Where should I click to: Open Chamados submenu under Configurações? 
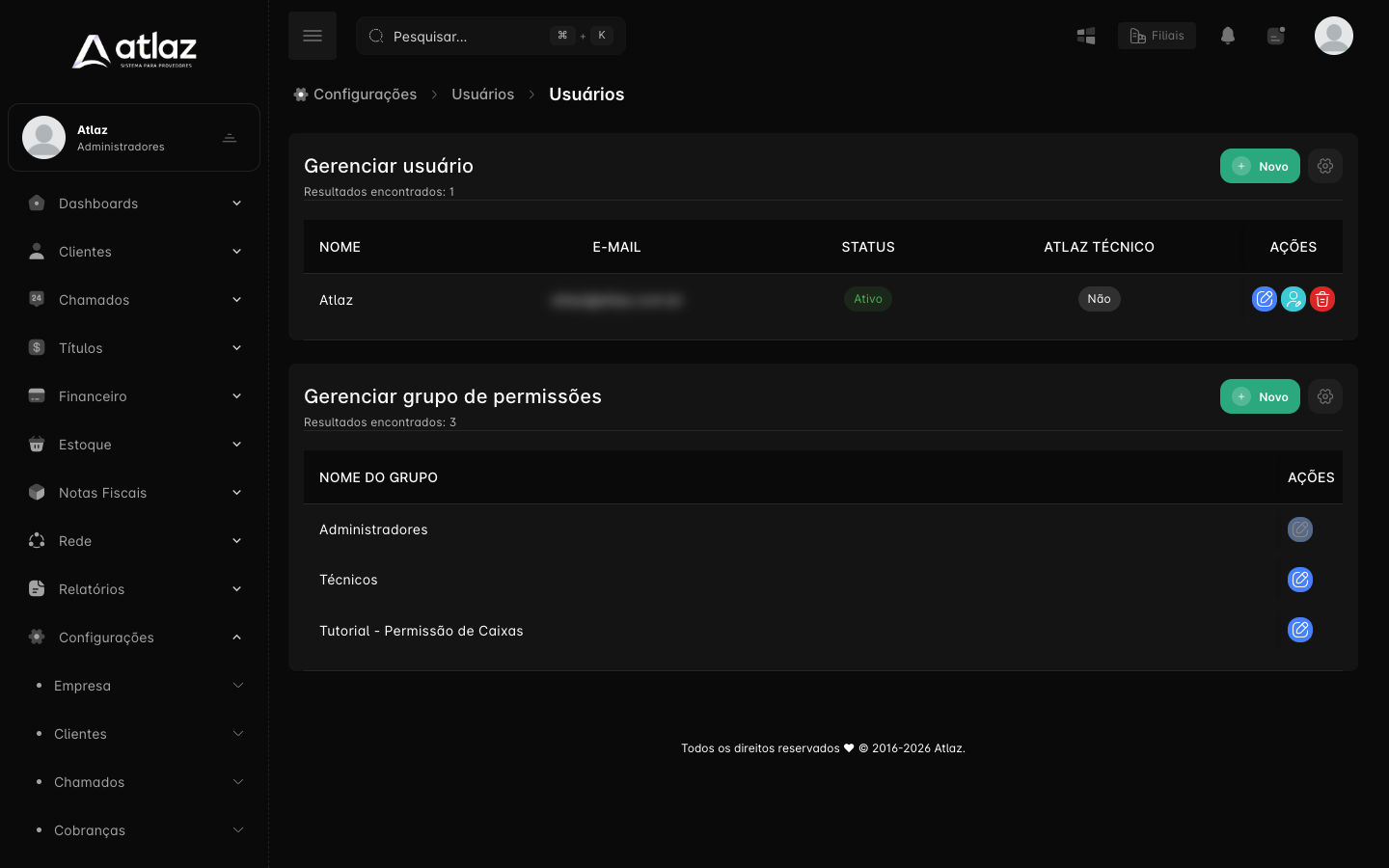tap(134, 782)
